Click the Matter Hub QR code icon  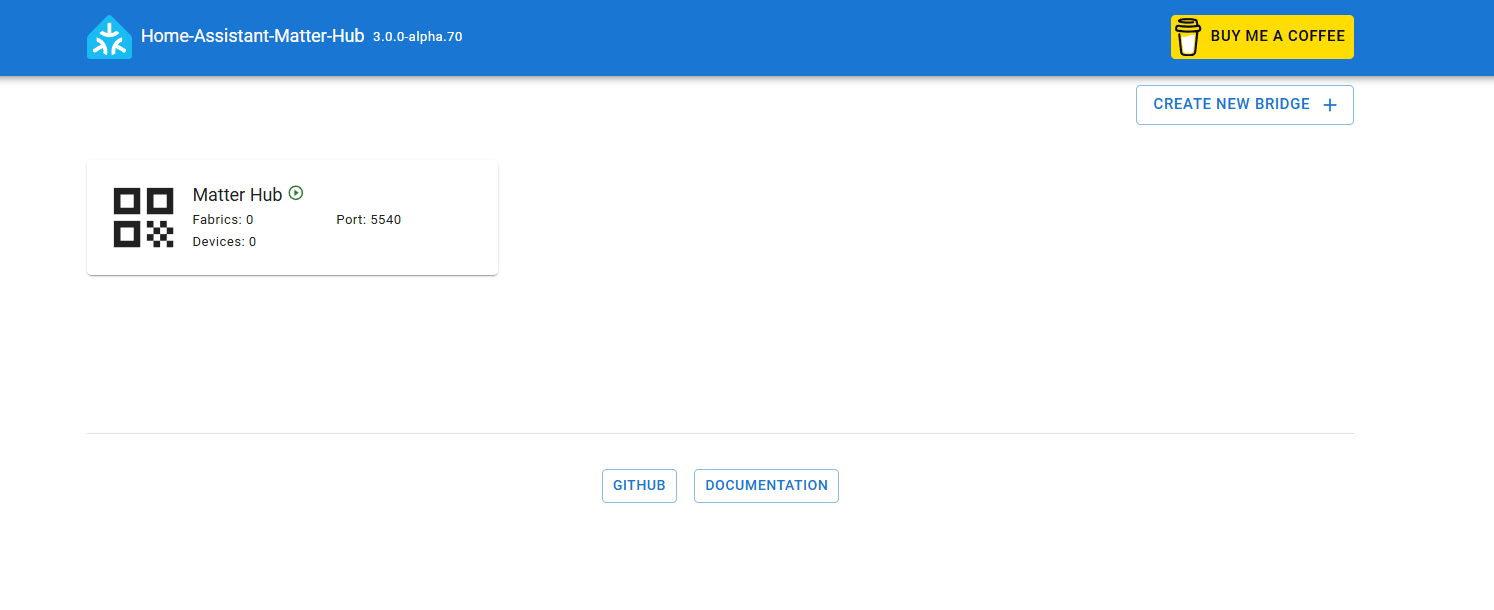point(143,217)
